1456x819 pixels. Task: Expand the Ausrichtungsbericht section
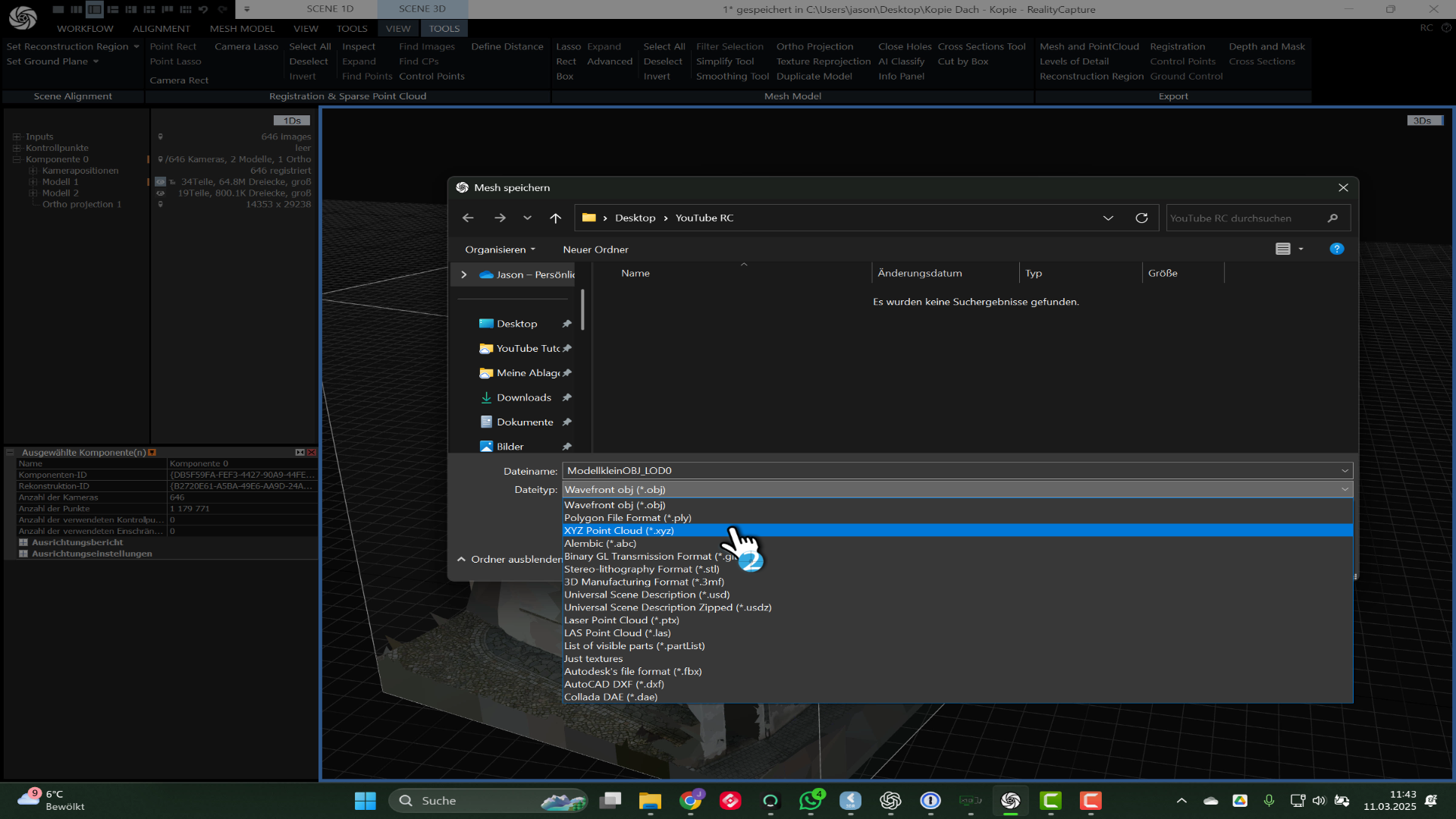point(24,543)
